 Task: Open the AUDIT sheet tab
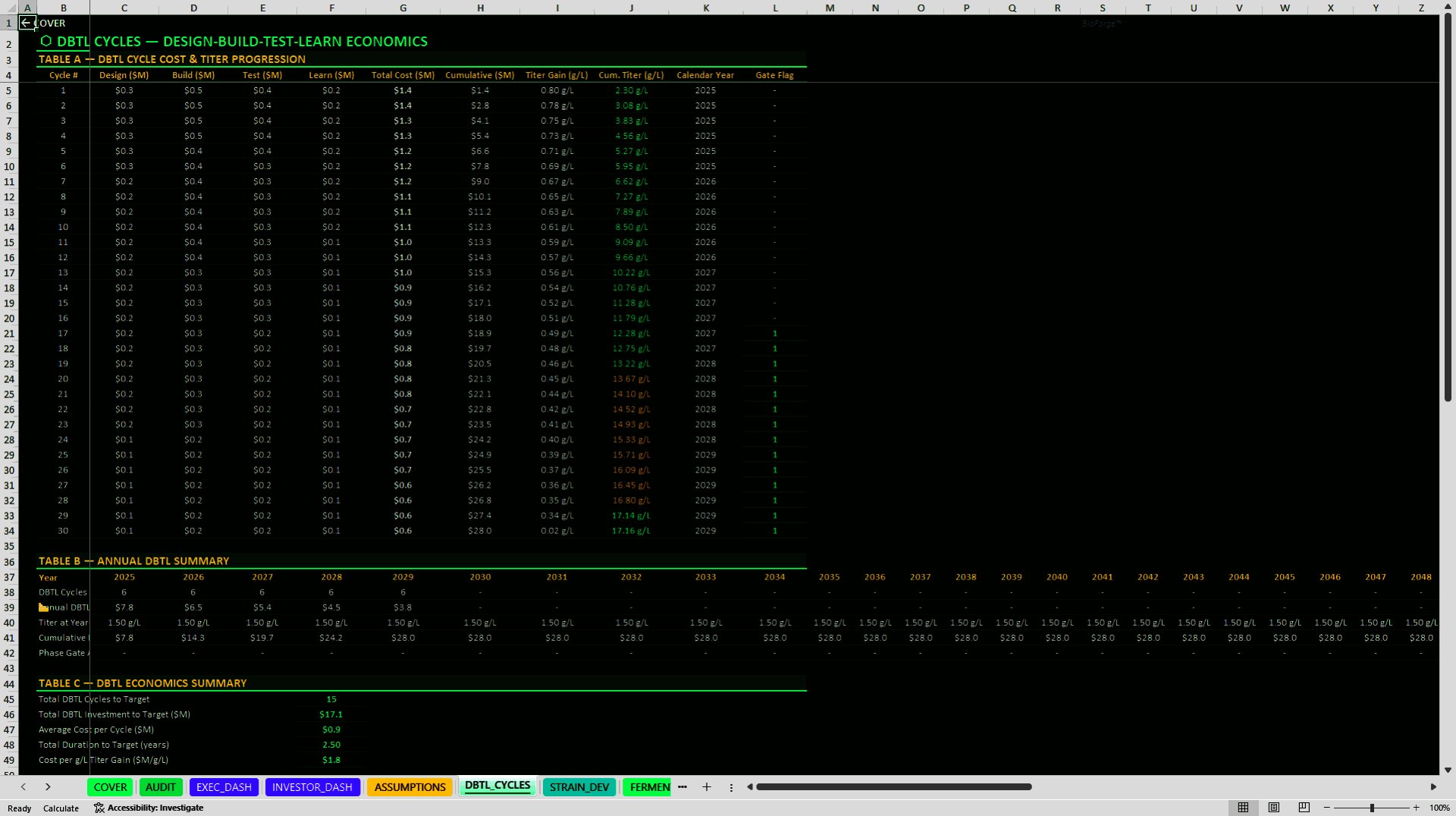click(161, 787)
